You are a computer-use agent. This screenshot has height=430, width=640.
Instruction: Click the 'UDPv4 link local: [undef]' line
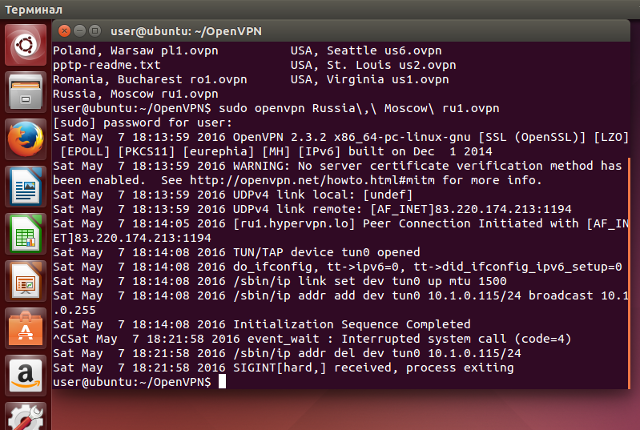233,195
